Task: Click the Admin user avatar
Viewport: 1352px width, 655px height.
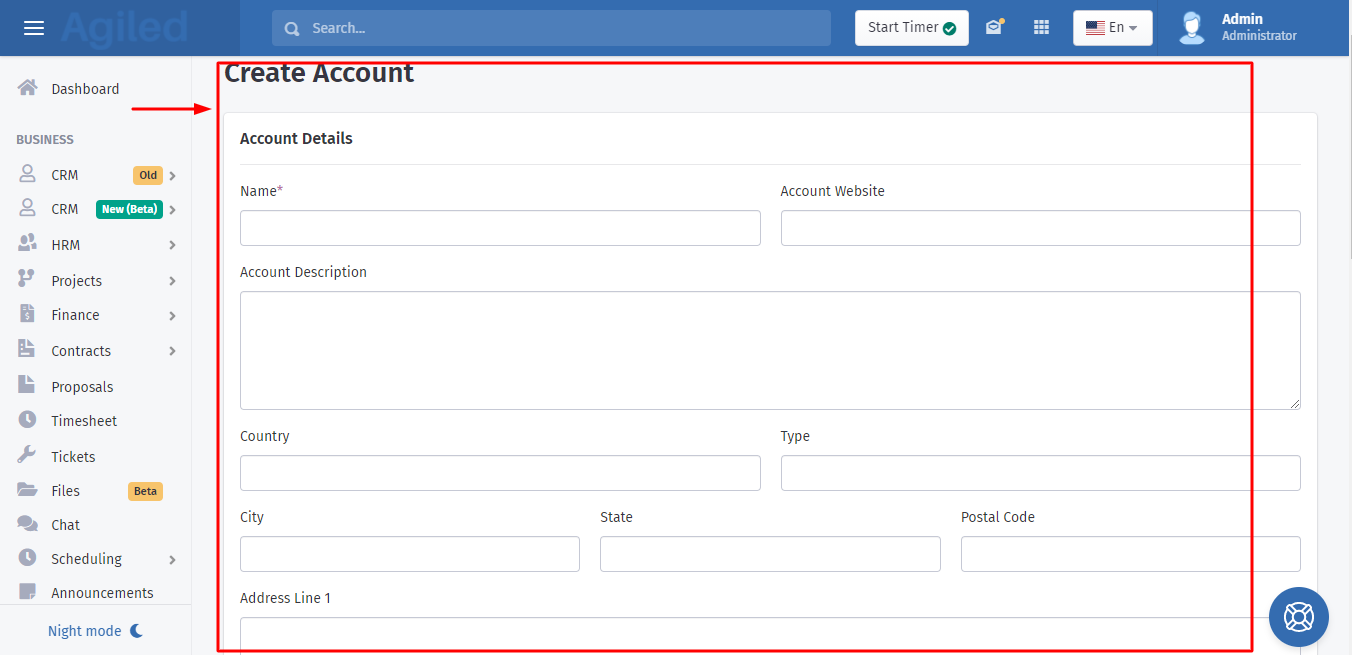Action: pyautogui.click(x=1191, y=28)
